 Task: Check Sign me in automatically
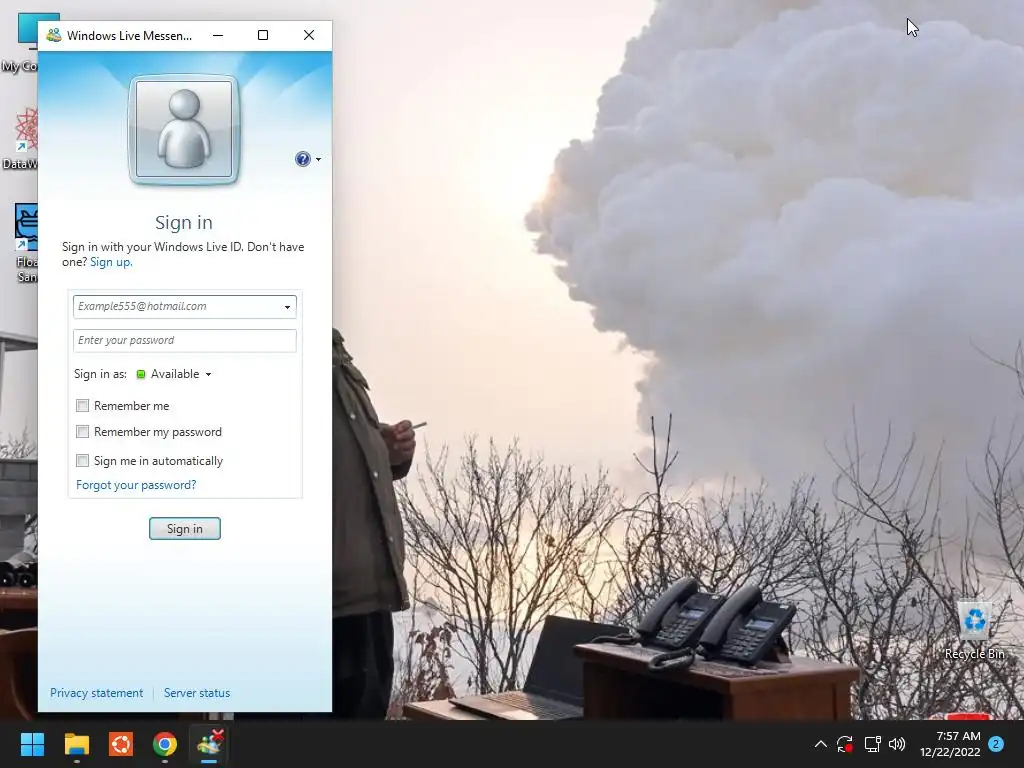pos(82,460)
